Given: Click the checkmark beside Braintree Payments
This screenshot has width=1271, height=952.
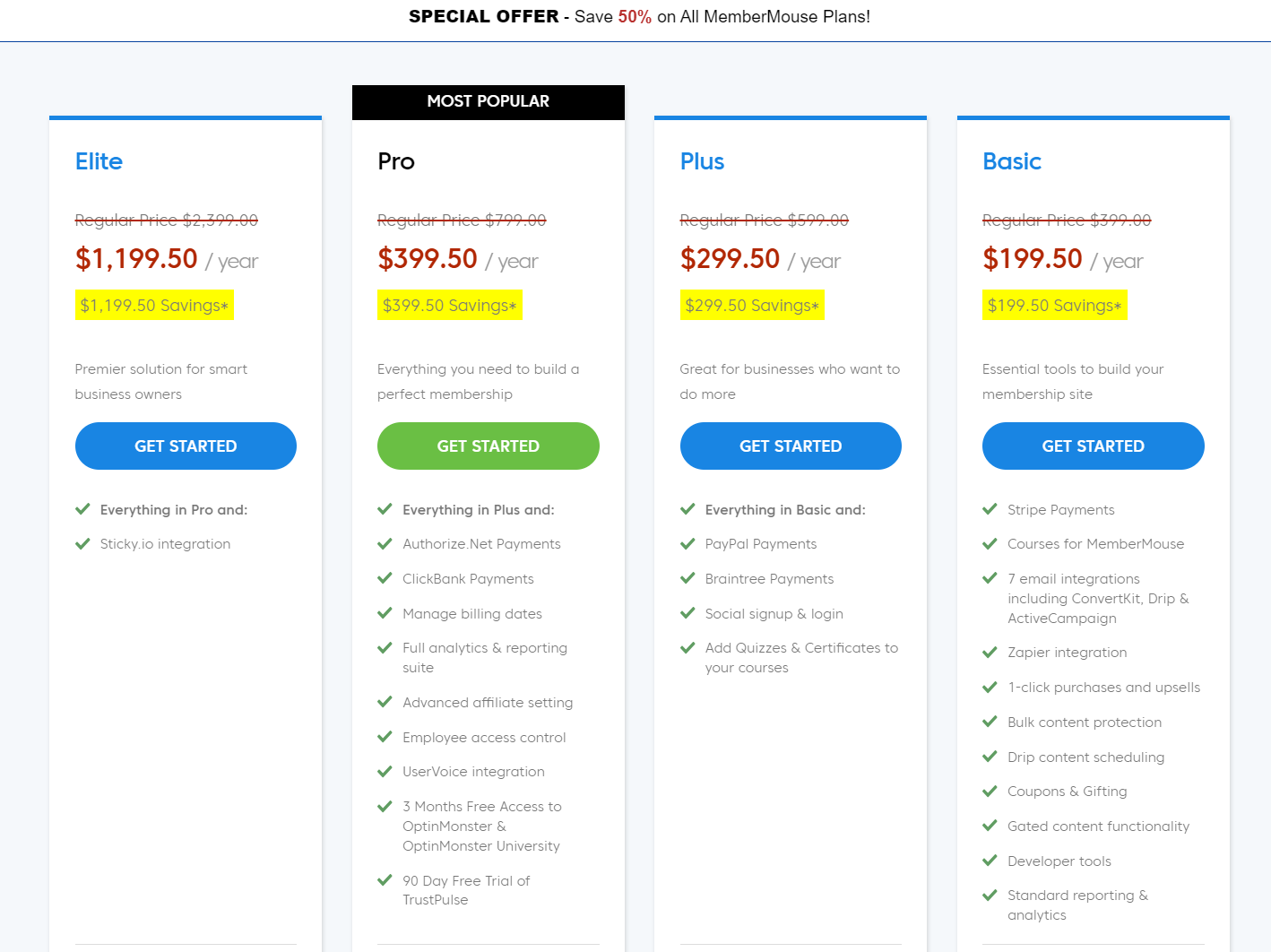Looking at the screenshot, I should click(687, 578).
